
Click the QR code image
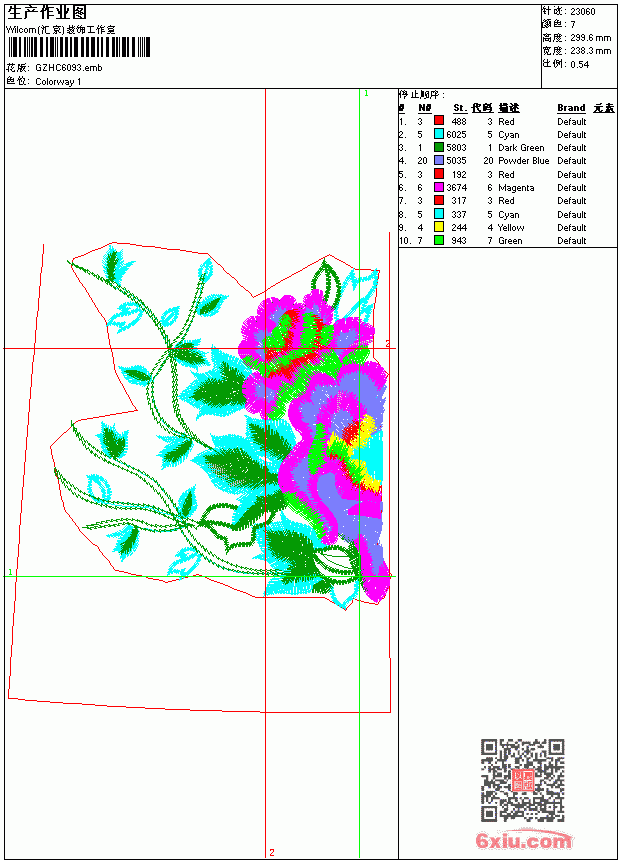tap(523, 780)
